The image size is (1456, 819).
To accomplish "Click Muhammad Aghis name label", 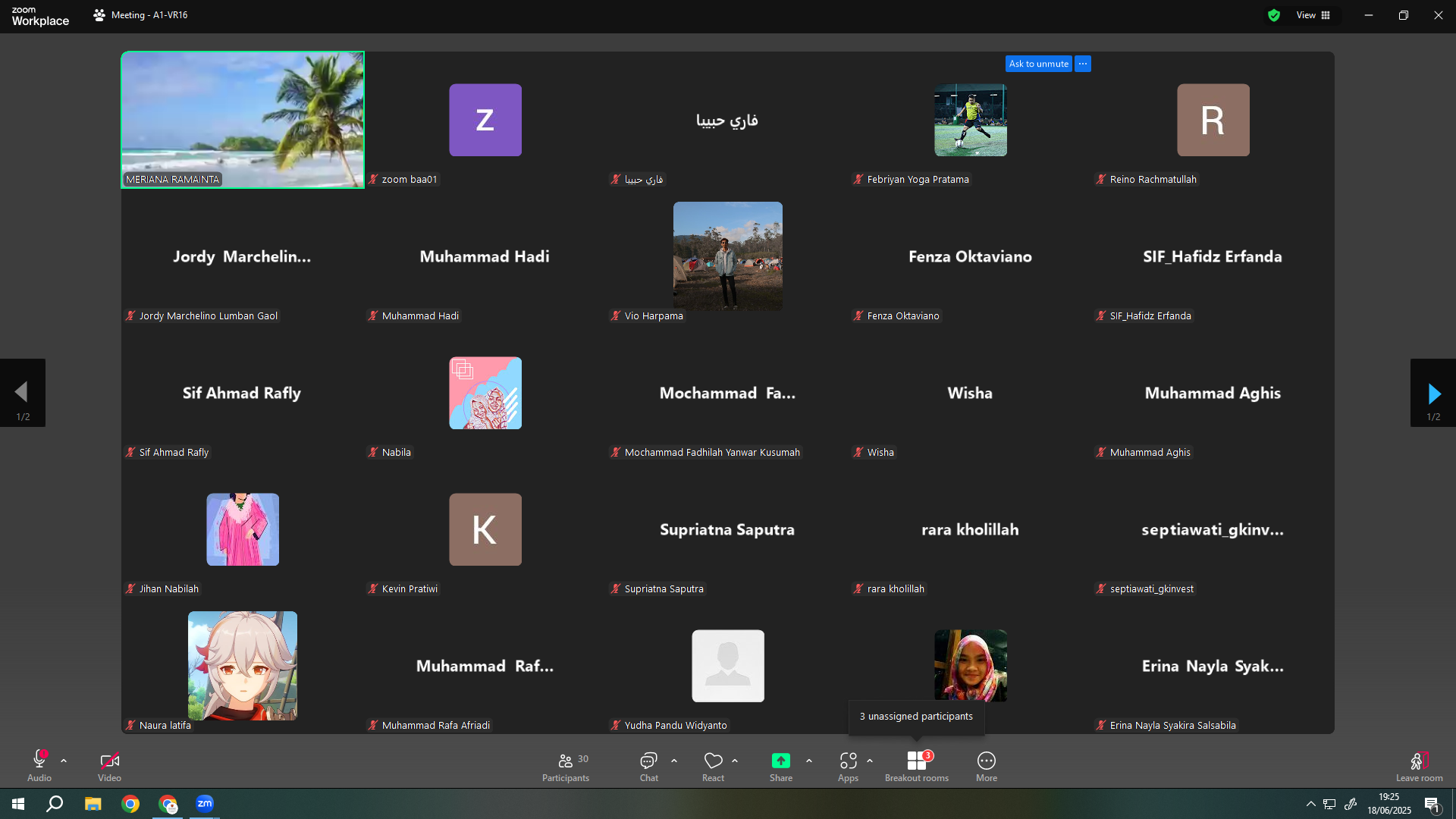I will (x=1150, y=452).
